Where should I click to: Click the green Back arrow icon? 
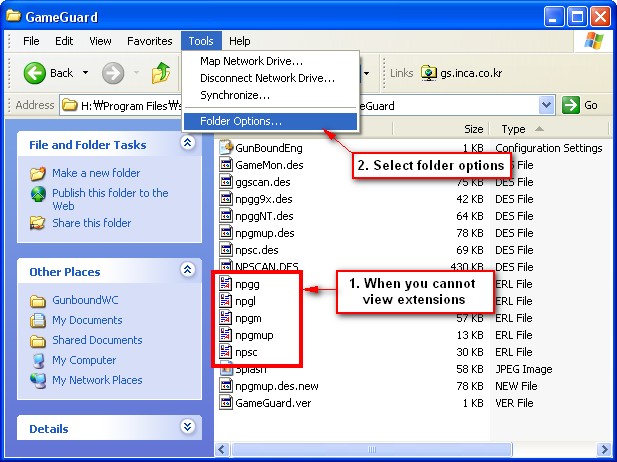pos(35,73)
